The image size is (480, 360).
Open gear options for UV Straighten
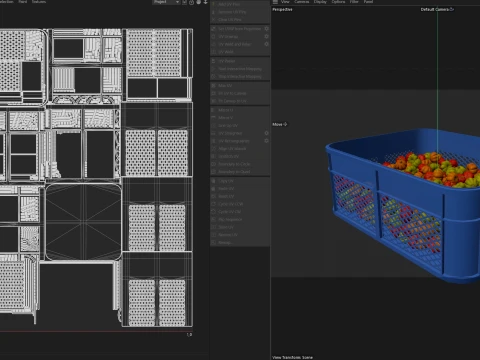[x=266, y=133]
